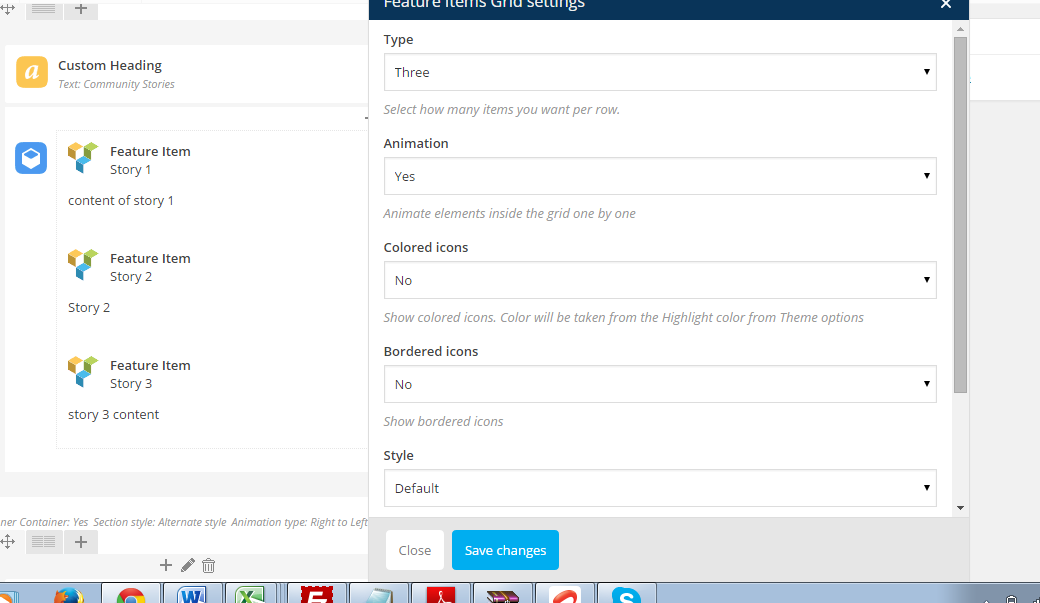1040x603 pixels.
Task: Click the pencil edit icon below the row
Action: [187, 565]
